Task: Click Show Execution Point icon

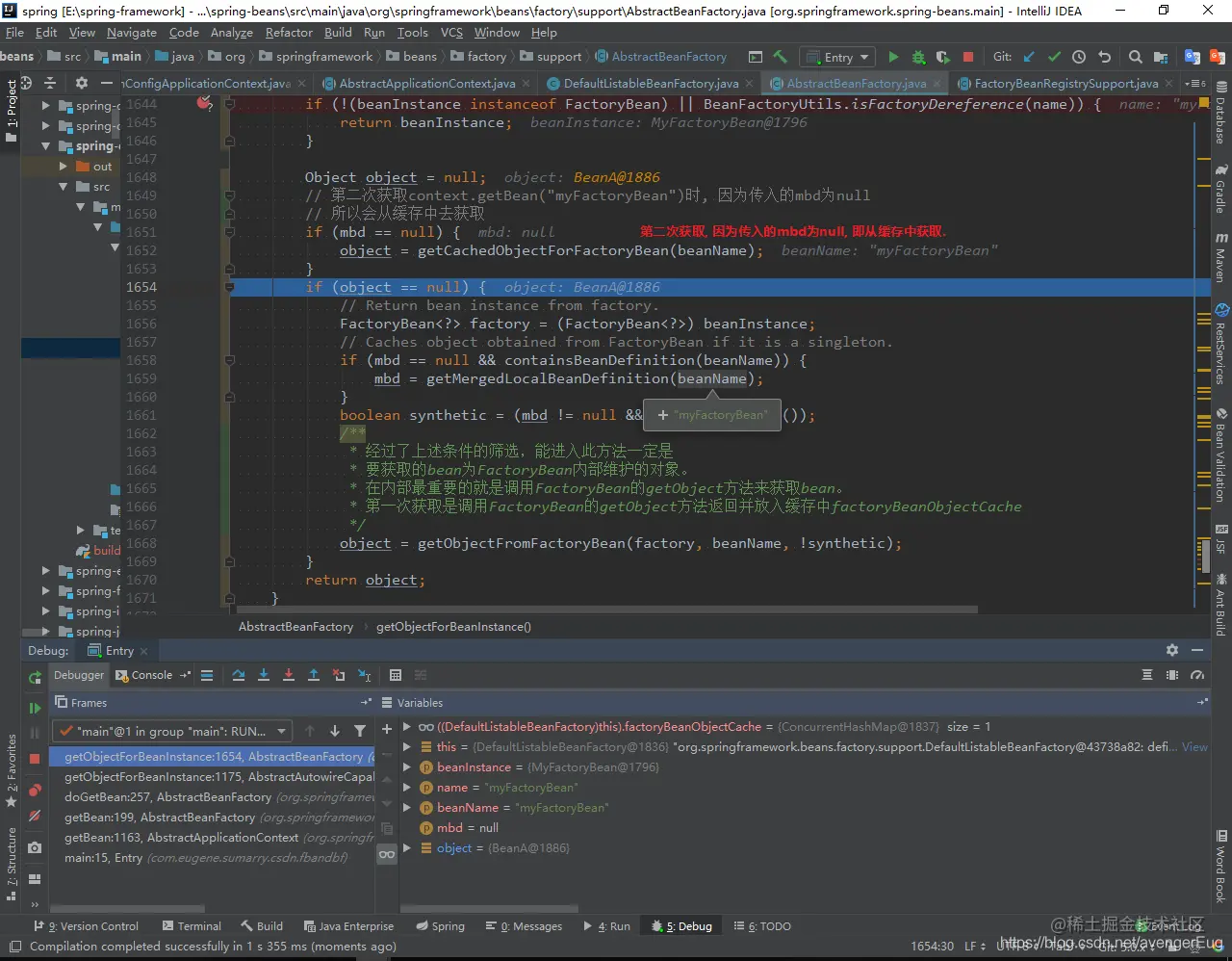Action: click(207, 675)
